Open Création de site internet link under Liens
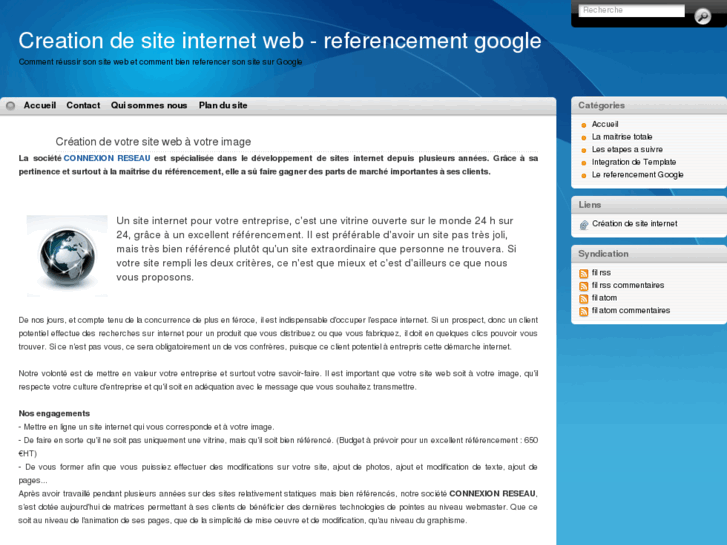 coord(634,224)
